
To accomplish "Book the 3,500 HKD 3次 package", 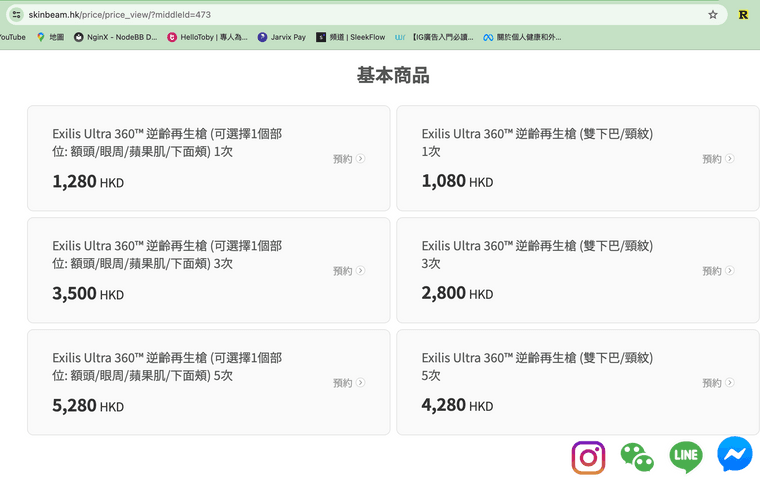I will [x=349, y=271].
